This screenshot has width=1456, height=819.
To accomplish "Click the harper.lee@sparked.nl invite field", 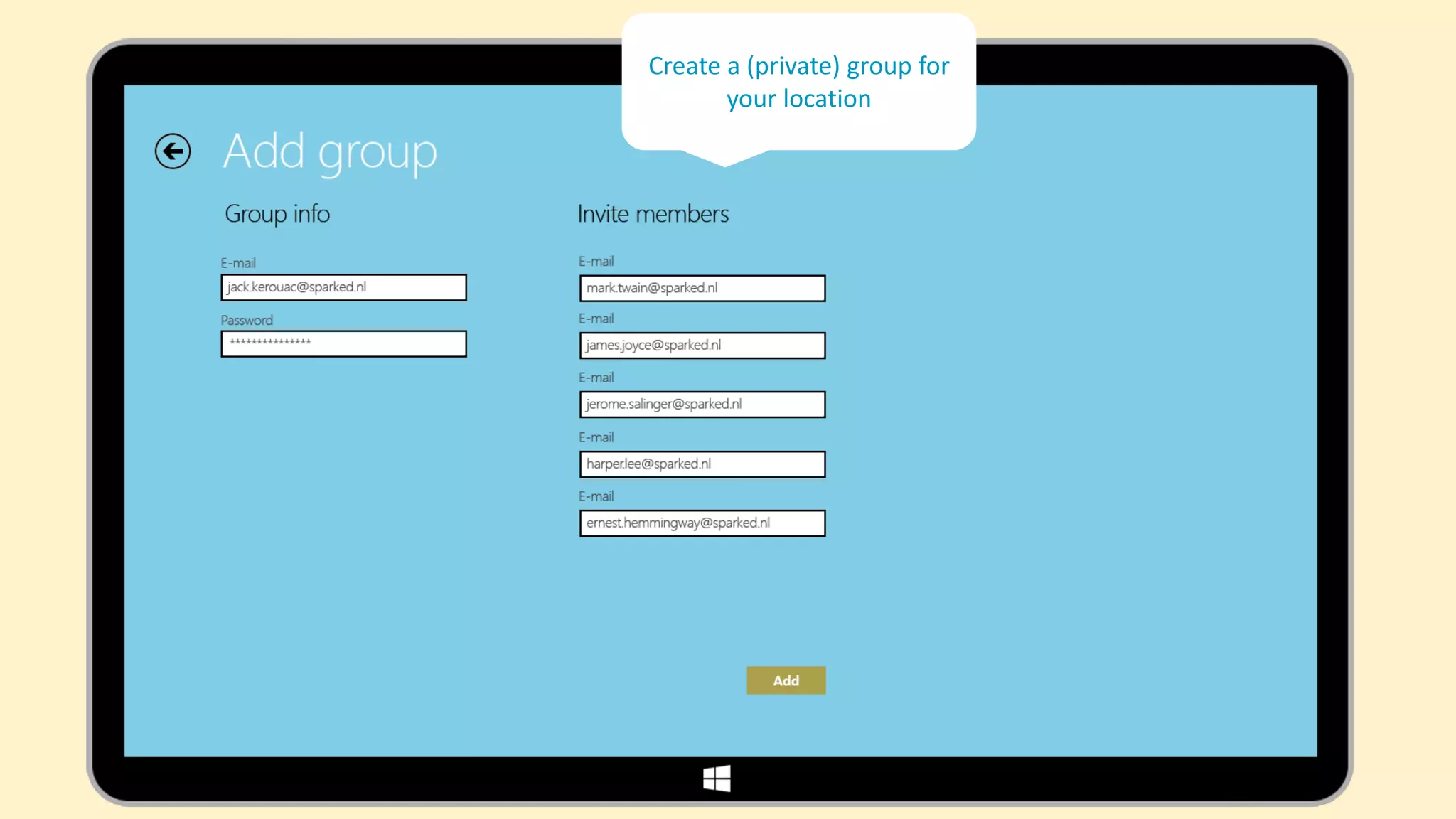I will tap(702, 464).
